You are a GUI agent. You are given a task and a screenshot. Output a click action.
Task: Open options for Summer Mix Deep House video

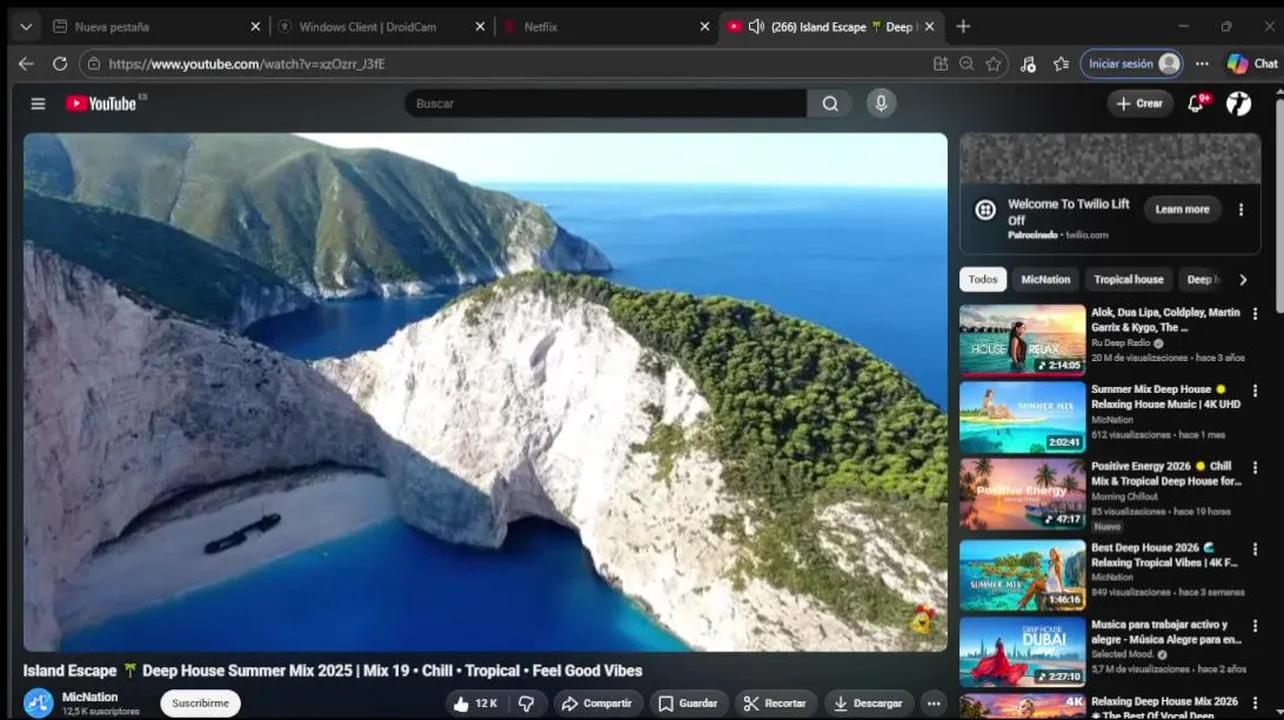coord(1255,390)
